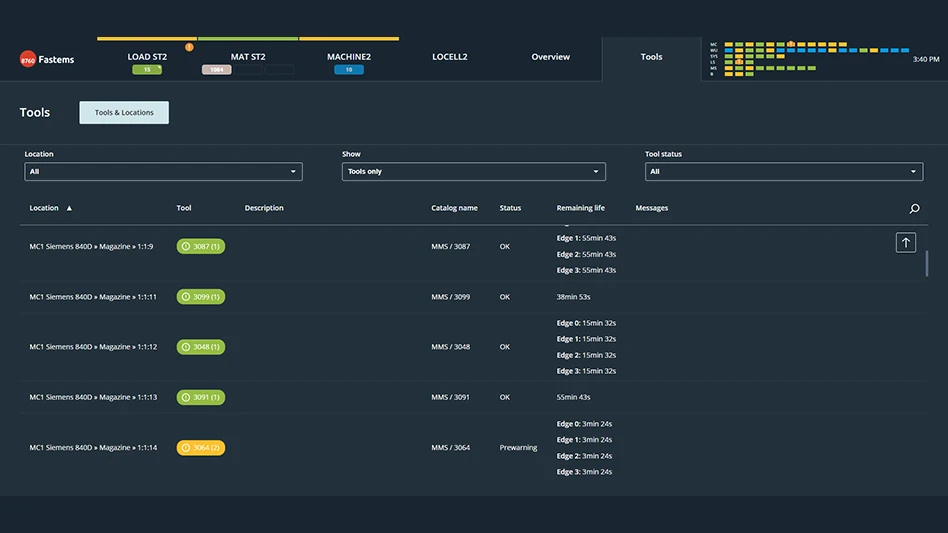Expand the Tool status dropdown

[783, 172]
